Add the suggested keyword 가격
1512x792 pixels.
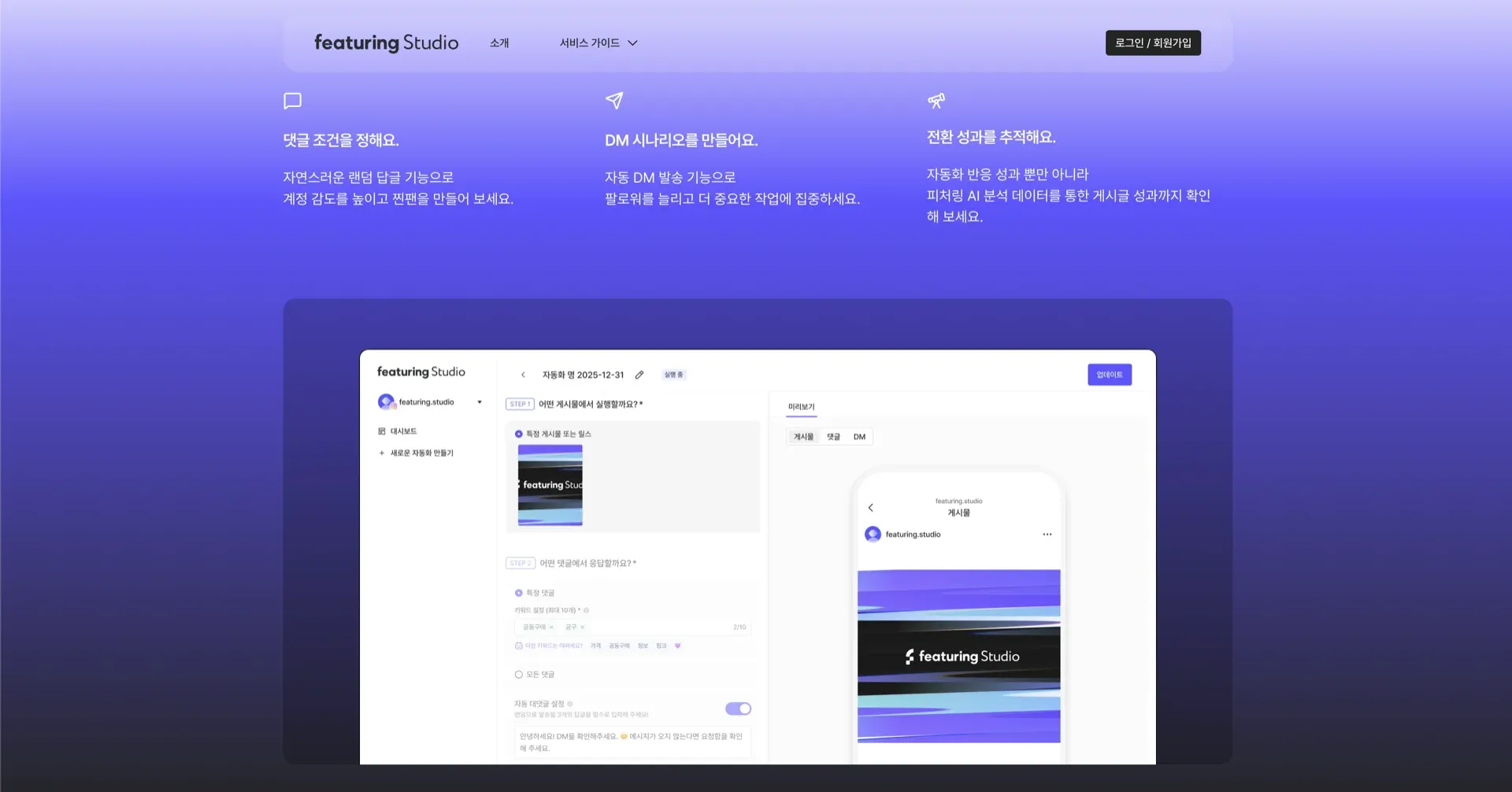(595, 646)
